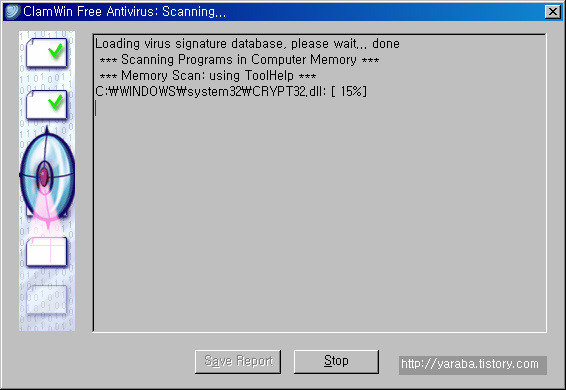The image size is (566, 390).
Task: Click the text cursor in scan log area
Action: coord(96,108)
